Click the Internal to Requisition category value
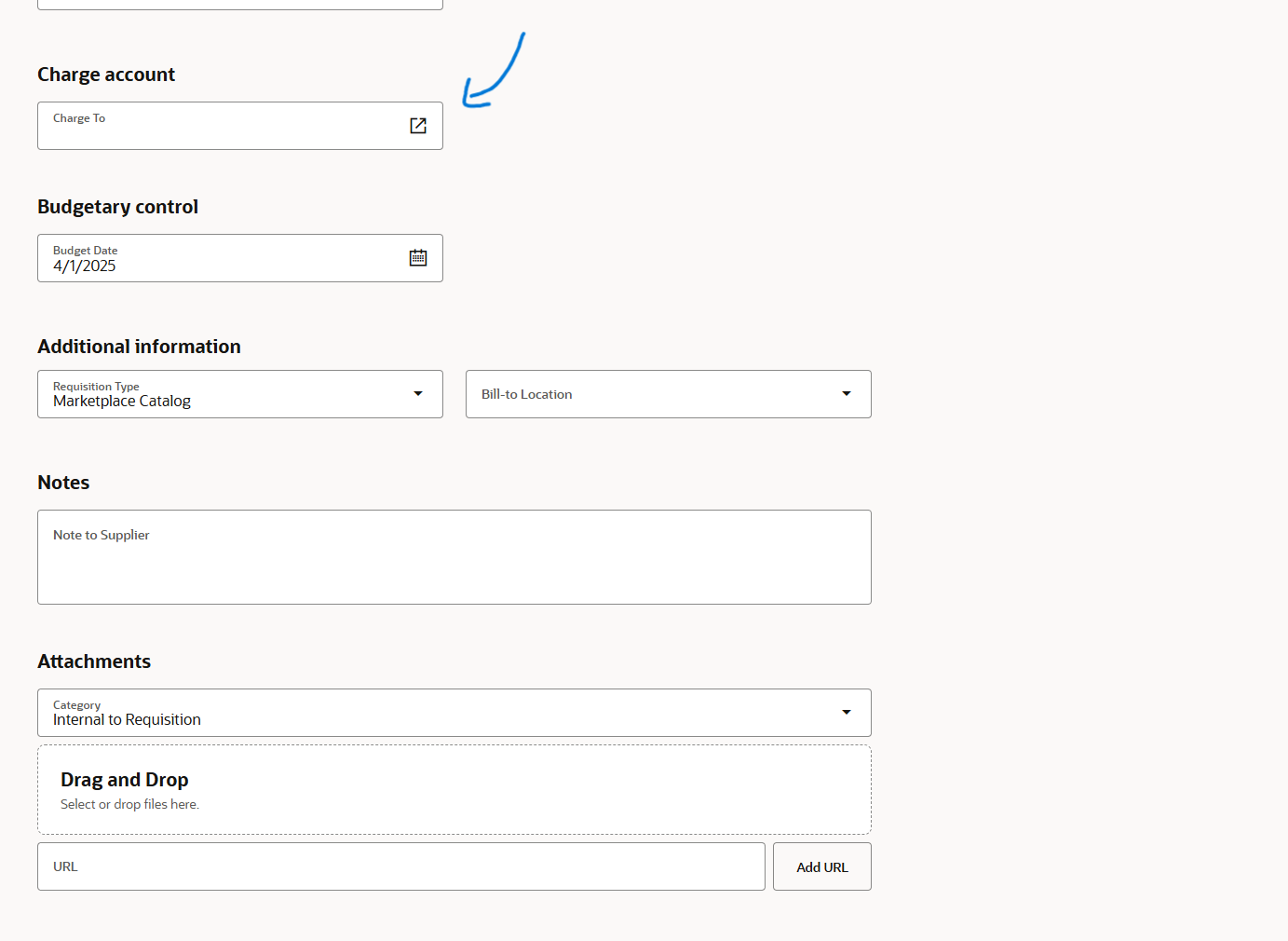 click(127, 720)
